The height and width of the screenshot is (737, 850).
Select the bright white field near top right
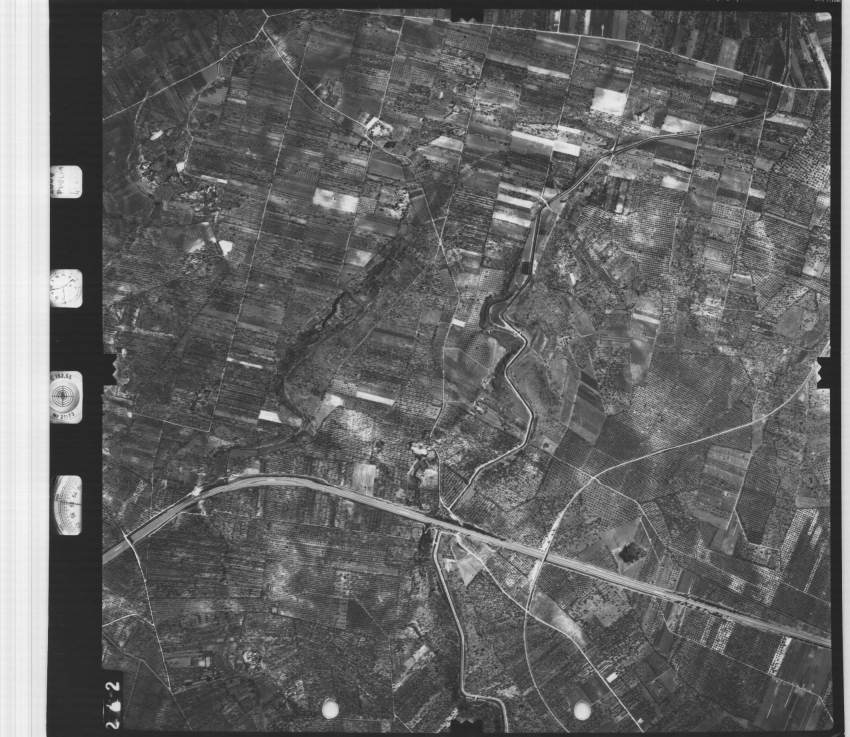tap(608, 101)
